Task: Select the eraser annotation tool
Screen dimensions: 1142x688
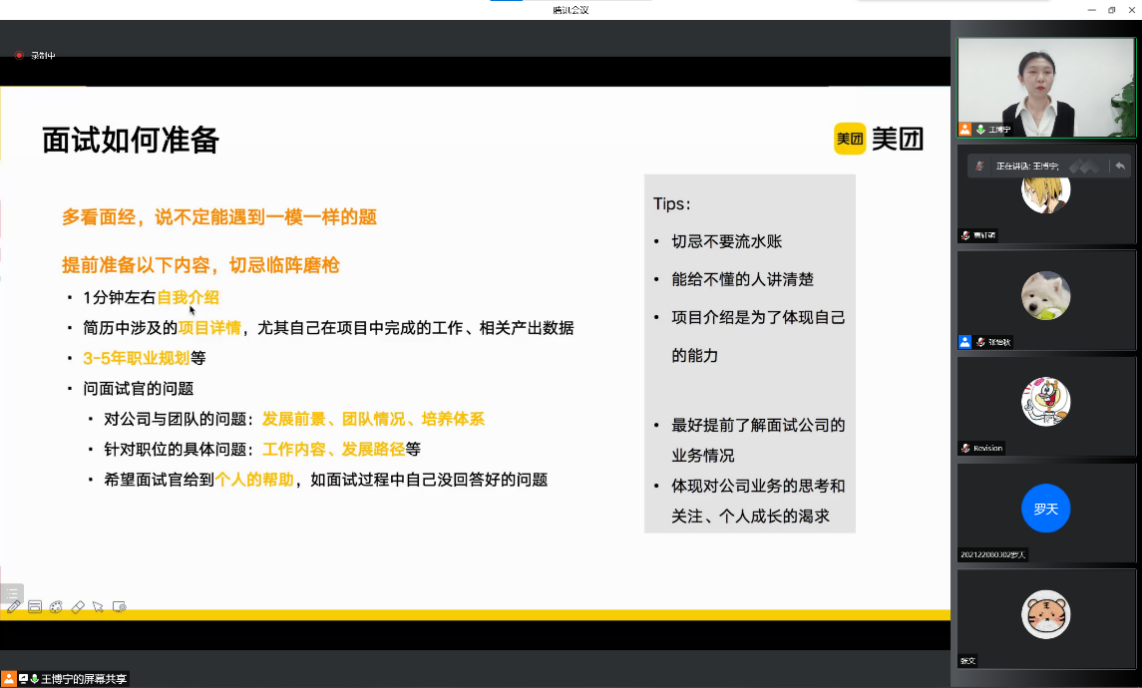Action: (77, 607)
